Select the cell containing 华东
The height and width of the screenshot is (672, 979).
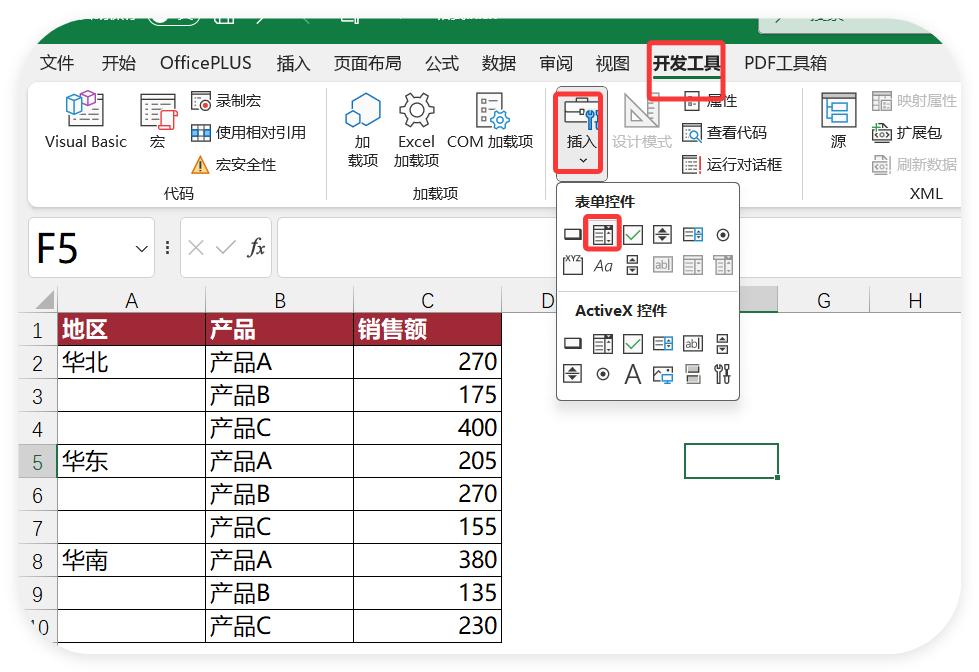pos(131,462)
